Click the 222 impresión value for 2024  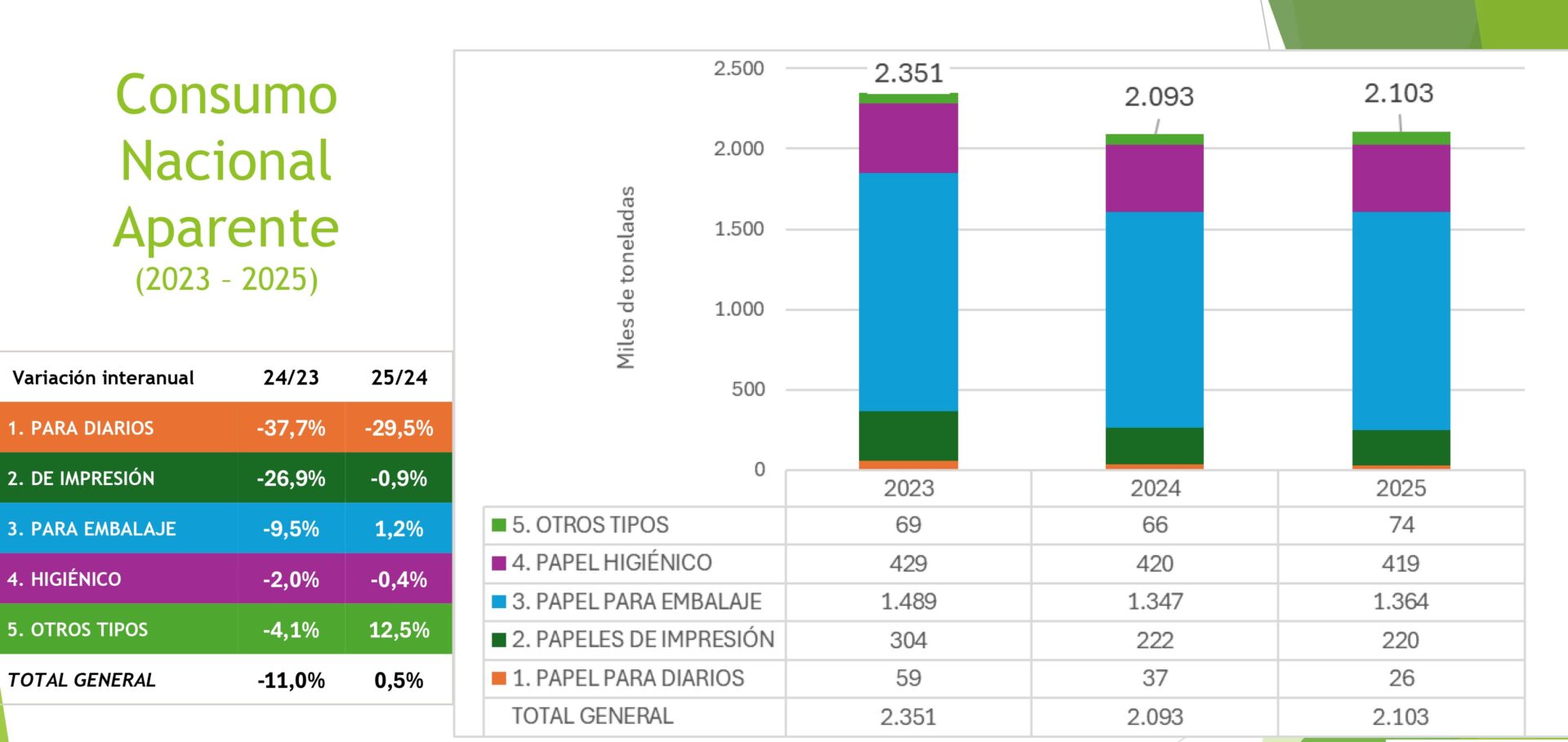click(1155, 640)
